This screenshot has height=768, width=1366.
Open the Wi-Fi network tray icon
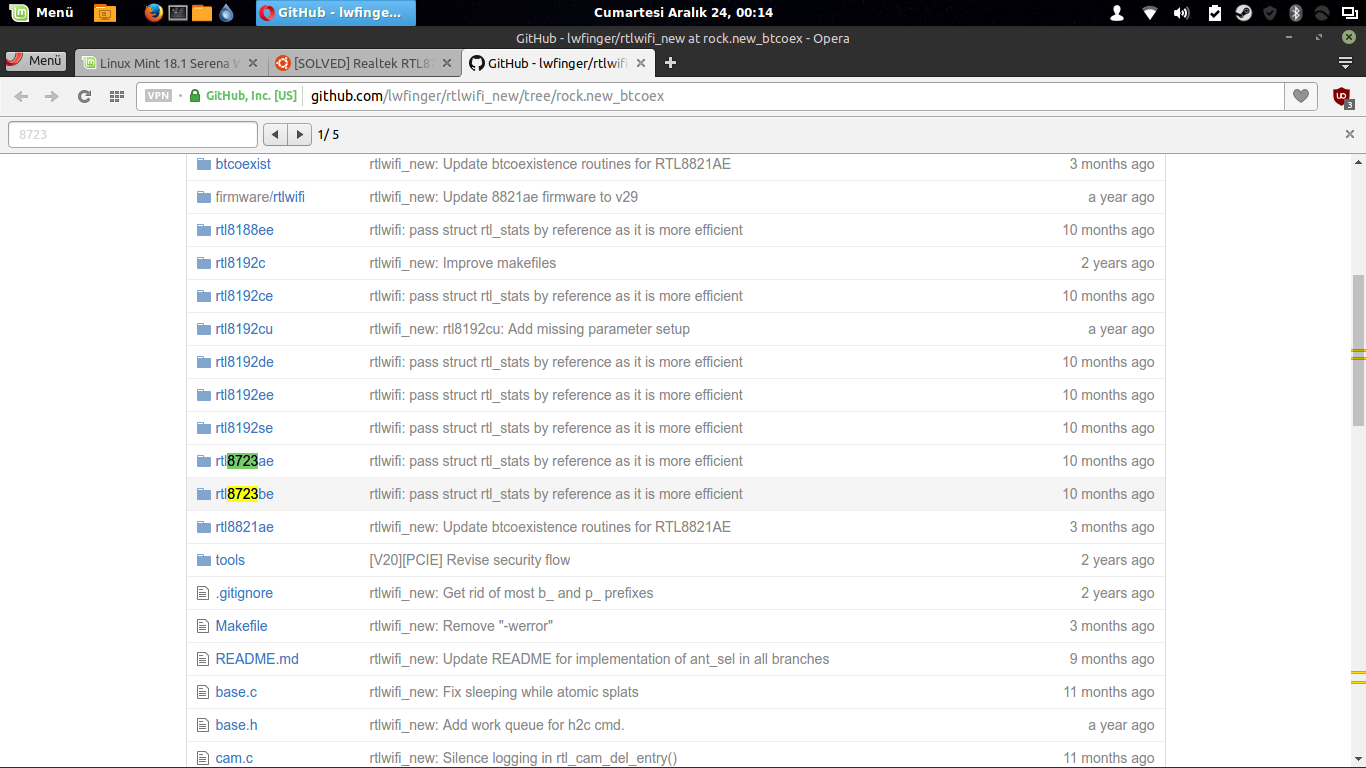(x=1149, y=13)
